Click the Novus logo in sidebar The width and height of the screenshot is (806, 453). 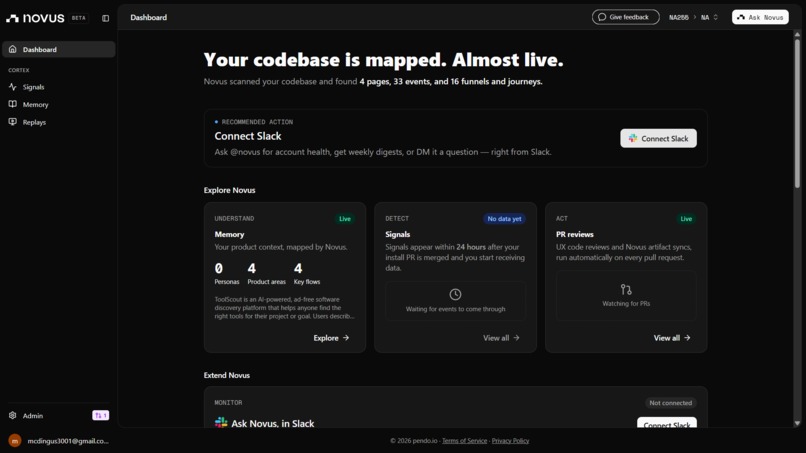click(35, 18)
